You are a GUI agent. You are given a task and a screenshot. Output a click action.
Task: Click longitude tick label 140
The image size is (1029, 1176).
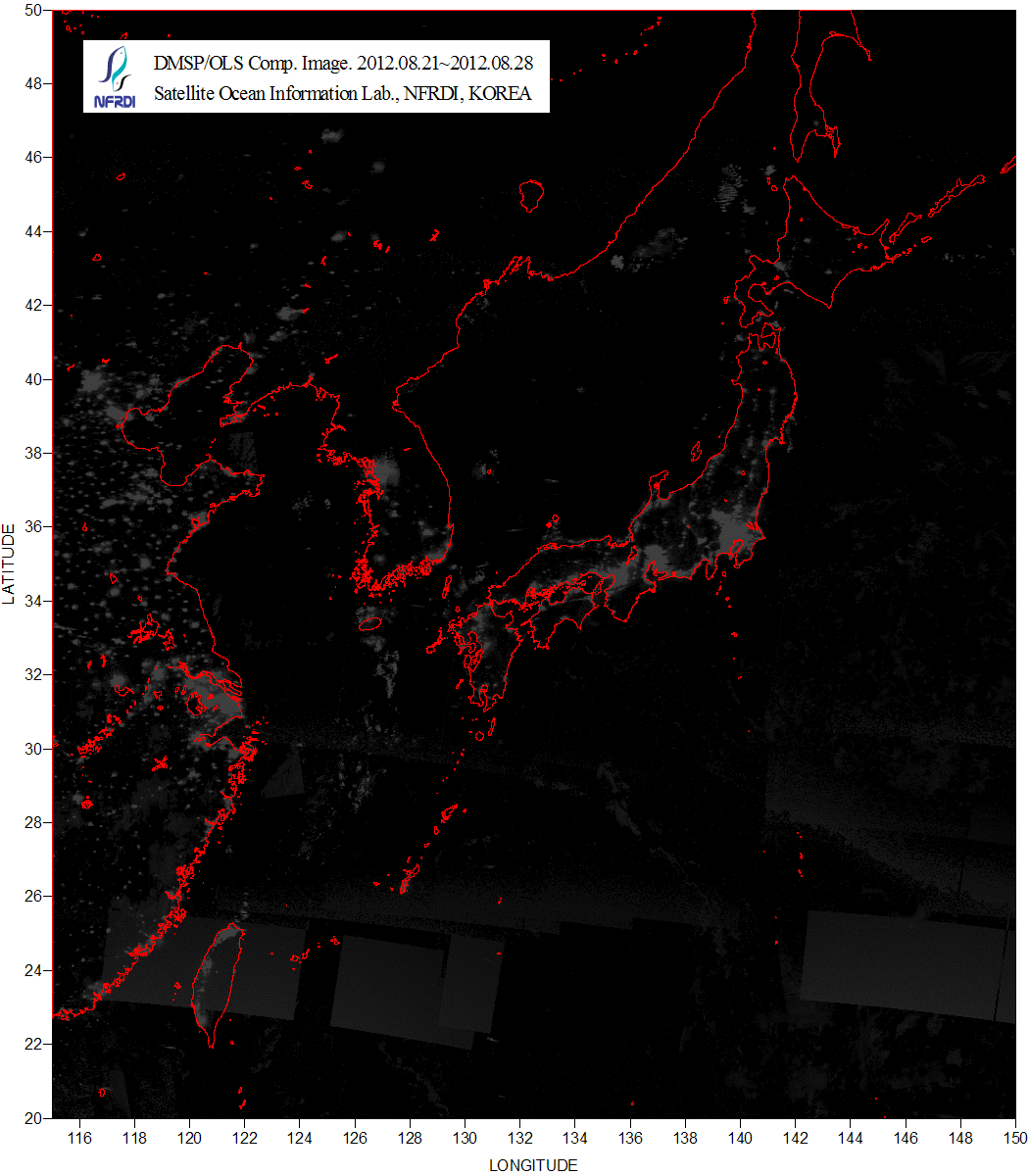tap(740, 1137)
